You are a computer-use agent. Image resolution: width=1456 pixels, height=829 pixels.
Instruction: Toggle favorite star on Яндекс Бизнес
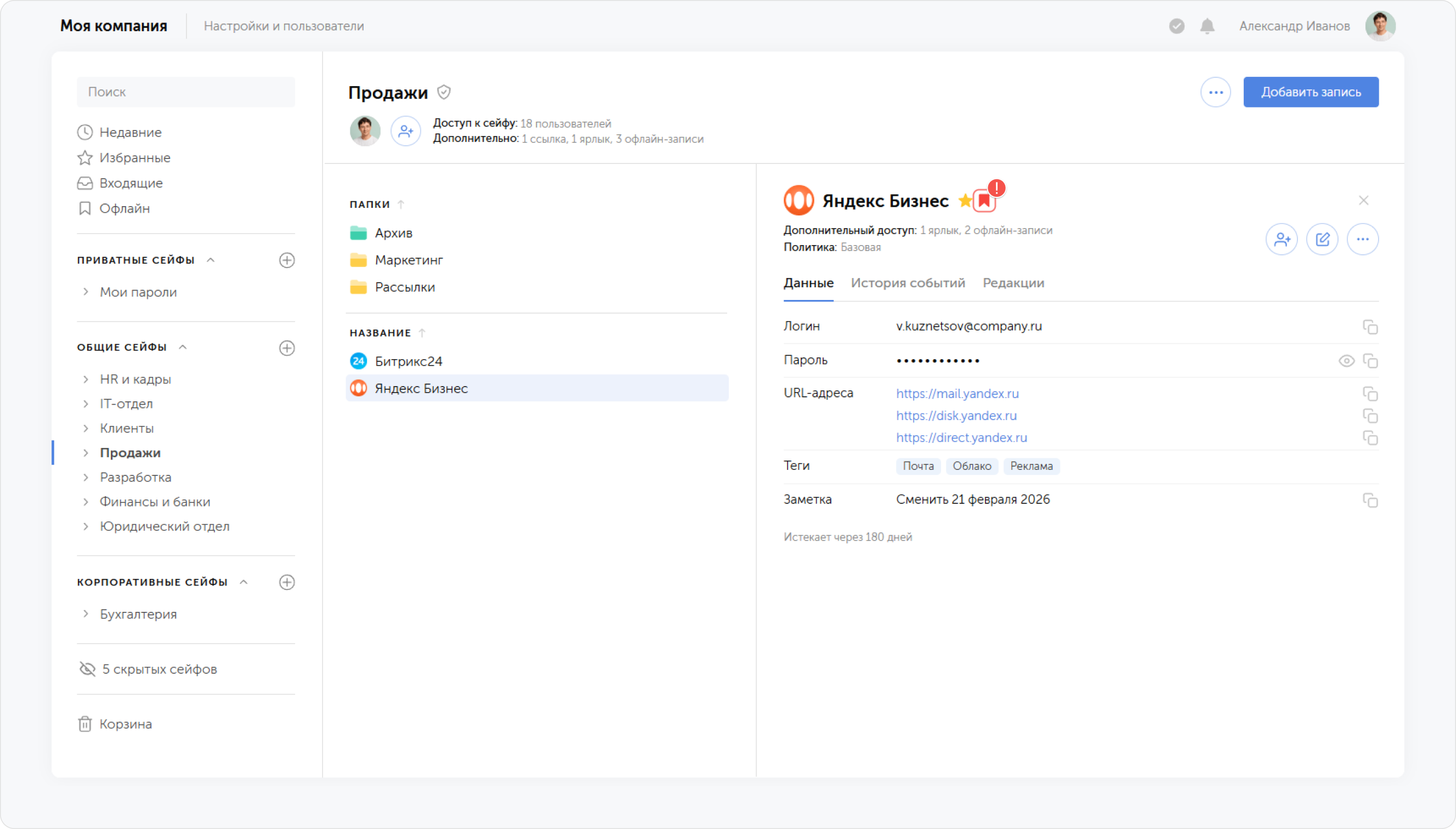click(965, 201)
